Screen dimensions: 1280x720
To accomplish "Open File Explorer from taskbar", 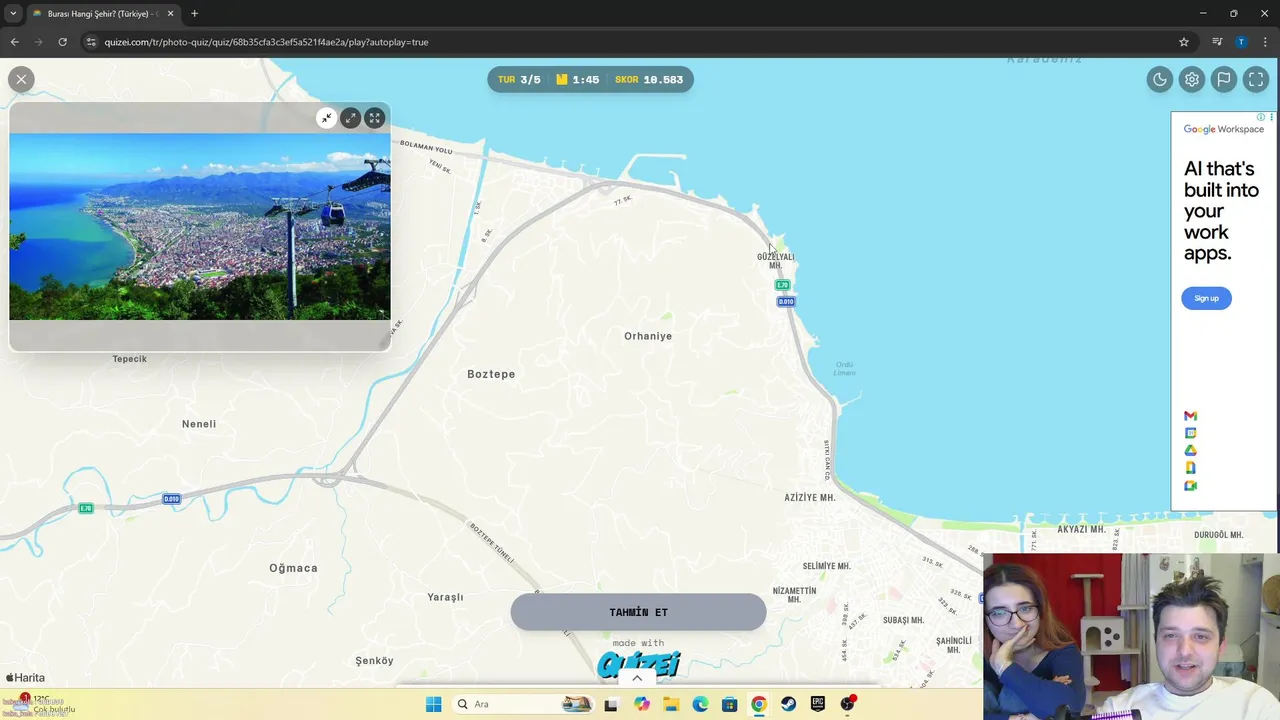I will (x=671, y=704).
